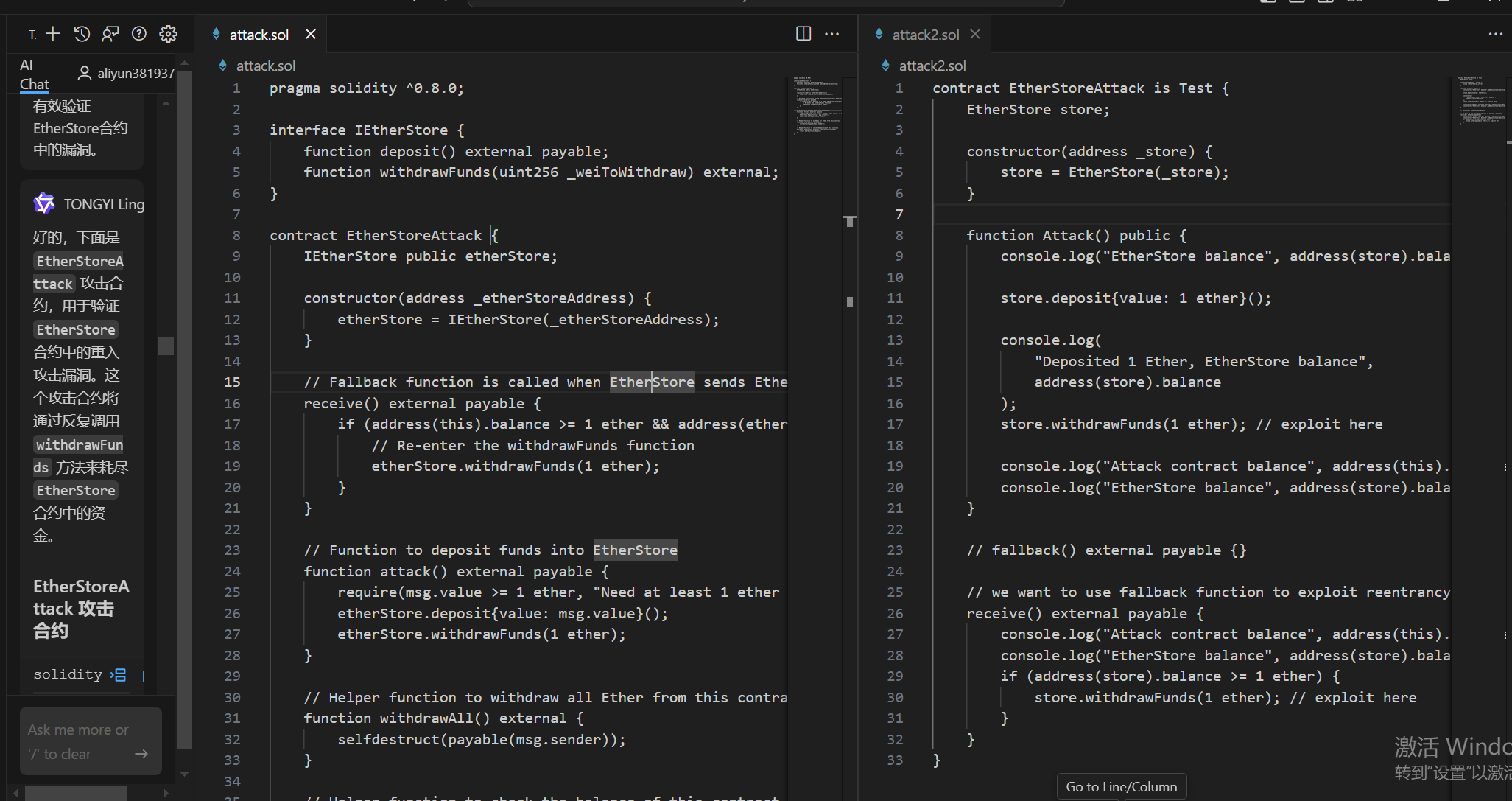This screenshot has height=801, width=1512.
Task: Click chat panel scroll-down arrow
Action: coord(184,774)
